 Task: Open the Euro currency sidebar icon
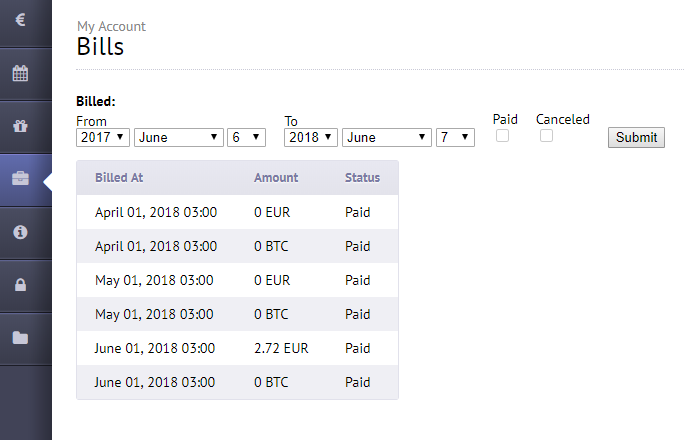pyautogui.click(x=21, y=20)
